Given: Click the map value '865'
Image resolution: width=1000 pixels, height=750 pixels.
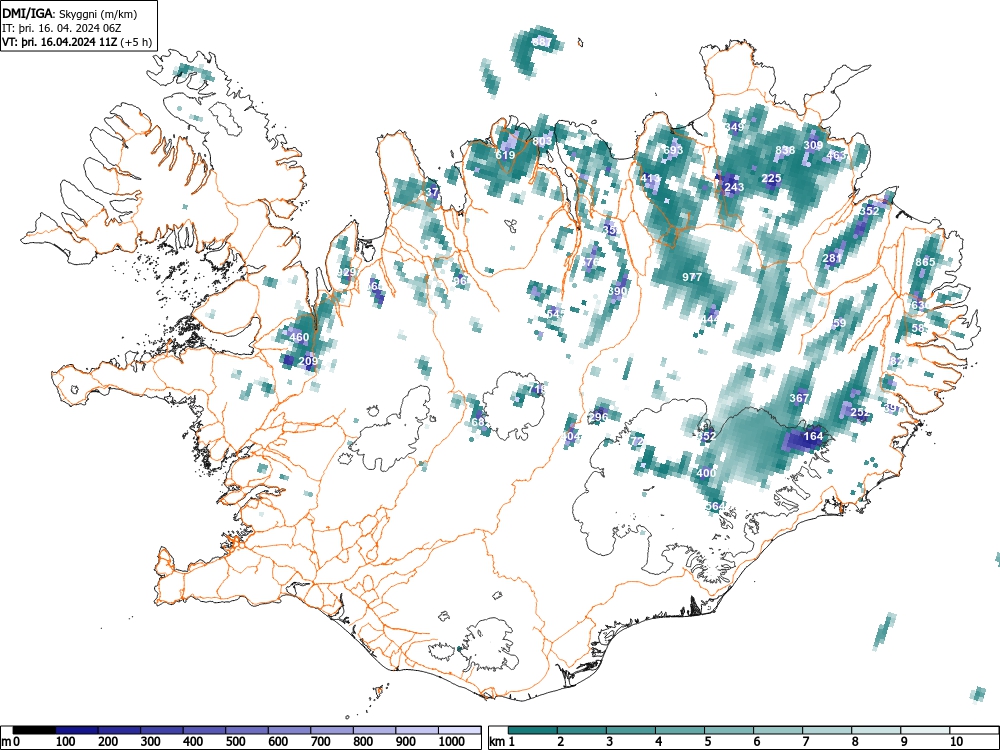Looking at the screenshot, I should 925,262.
